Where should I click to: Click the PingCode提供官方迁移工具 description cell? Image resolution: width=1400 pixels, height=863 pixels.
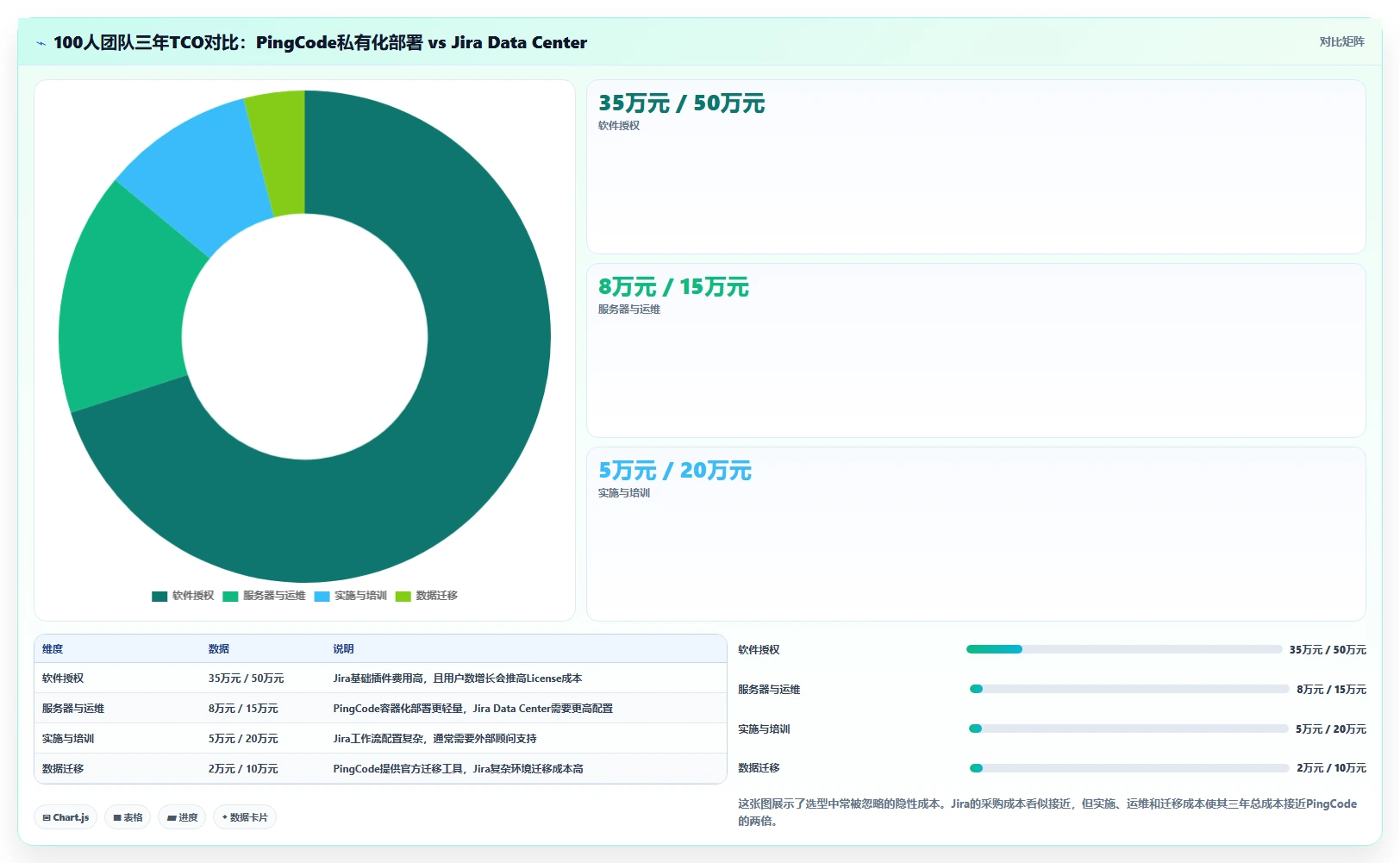[x=459, y=769]
